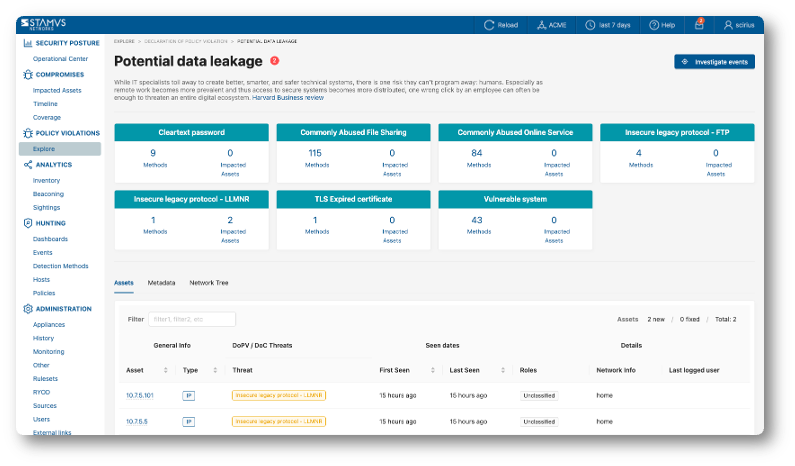Screen dimensions: 795x466
Task: Open the scirius user menu
Action: (740, 25)
